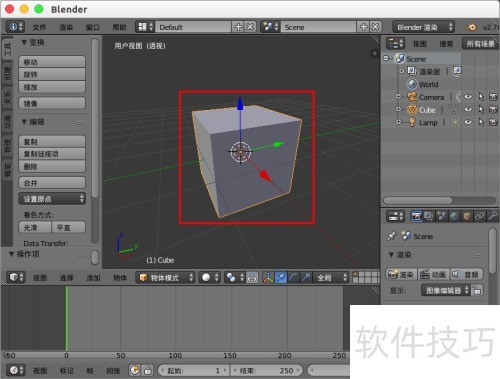Click the 移动 translate button

pos(52,62)
